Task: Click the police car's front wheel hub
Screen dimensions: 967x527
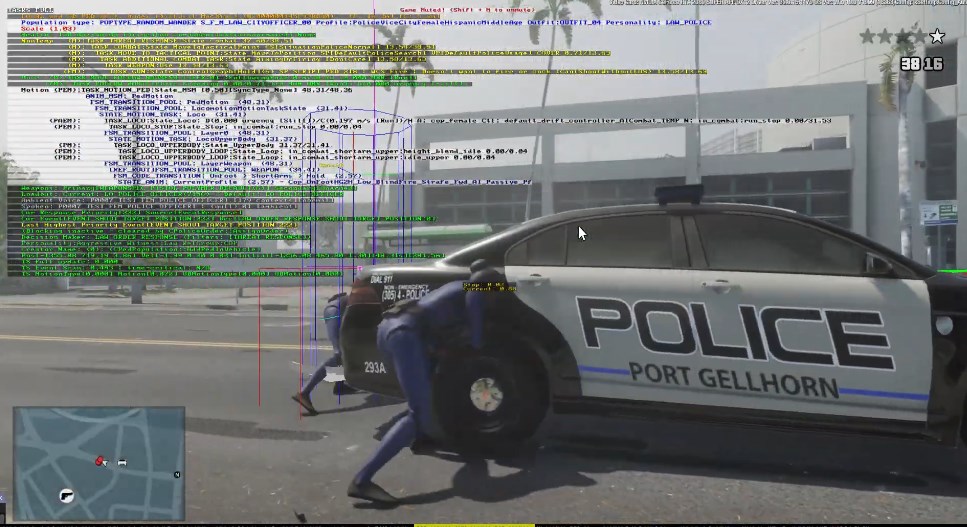Action: [487, 396]
